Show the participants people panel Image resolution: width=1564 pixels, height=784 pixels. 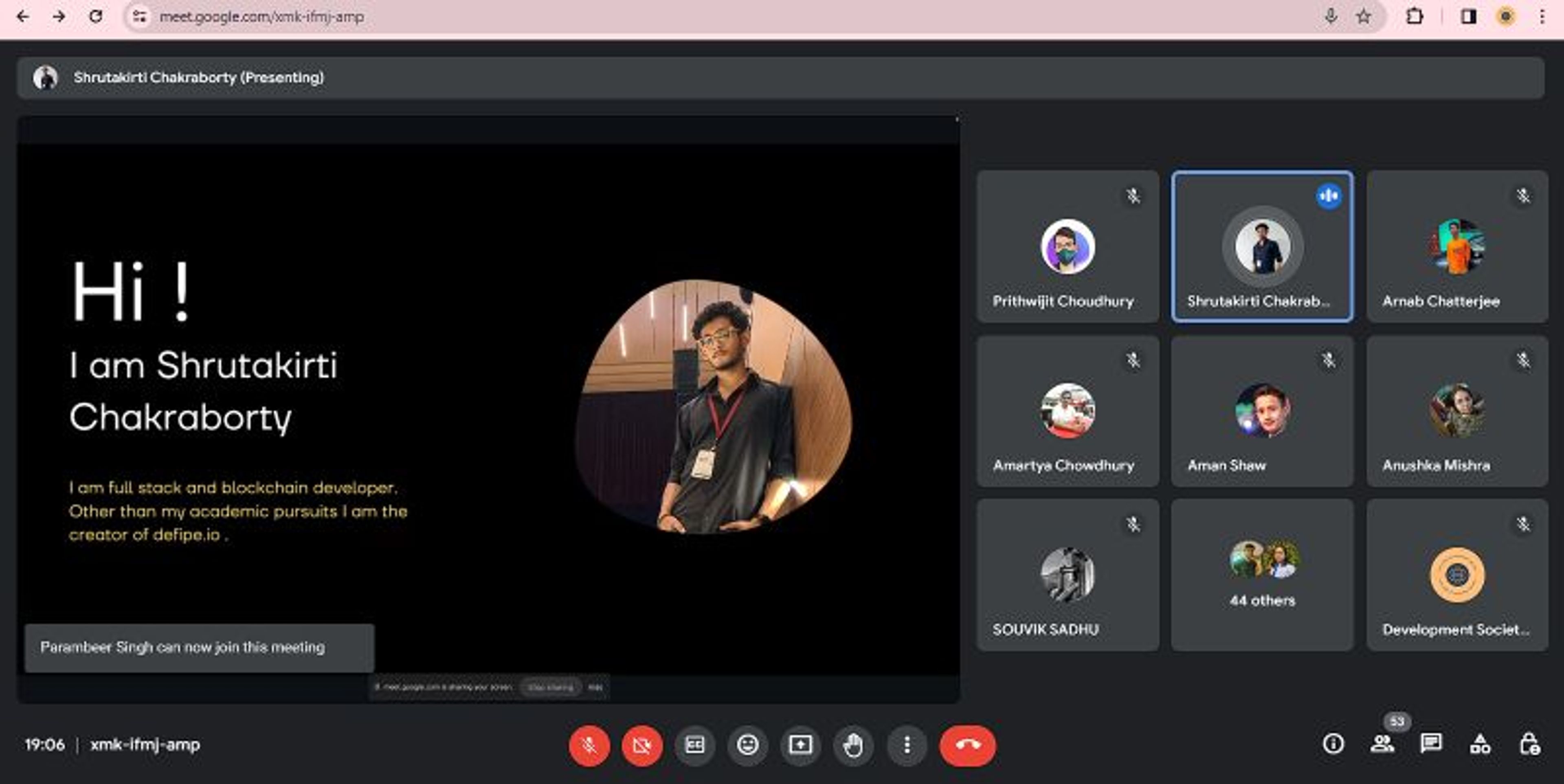(1382, 743)
